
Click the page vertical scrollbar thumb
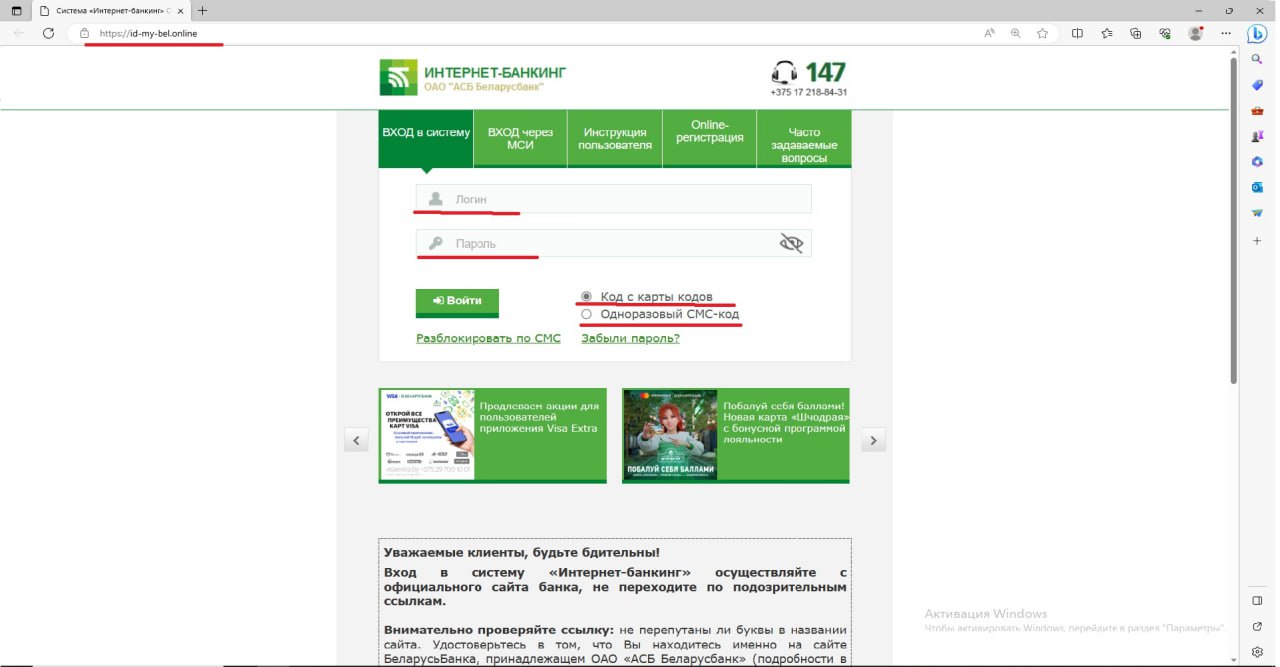1234,220
